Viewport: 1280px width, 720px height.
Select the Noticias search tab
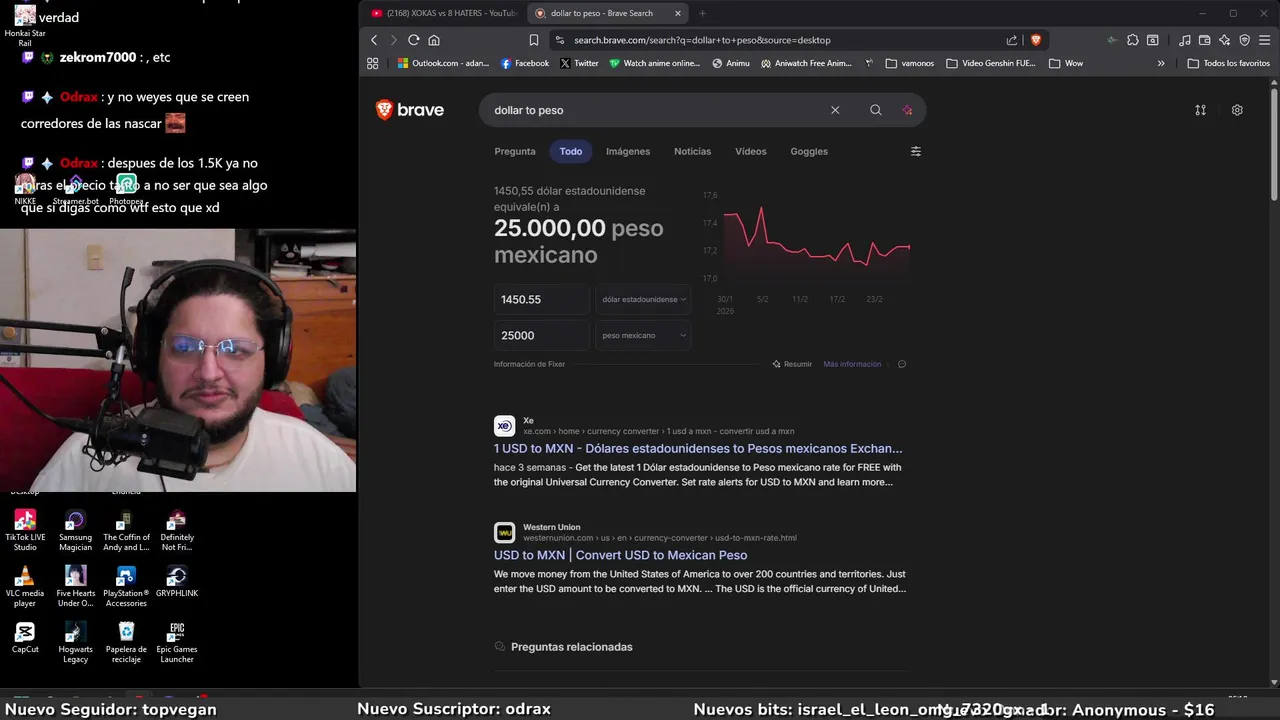click(692, 151)
